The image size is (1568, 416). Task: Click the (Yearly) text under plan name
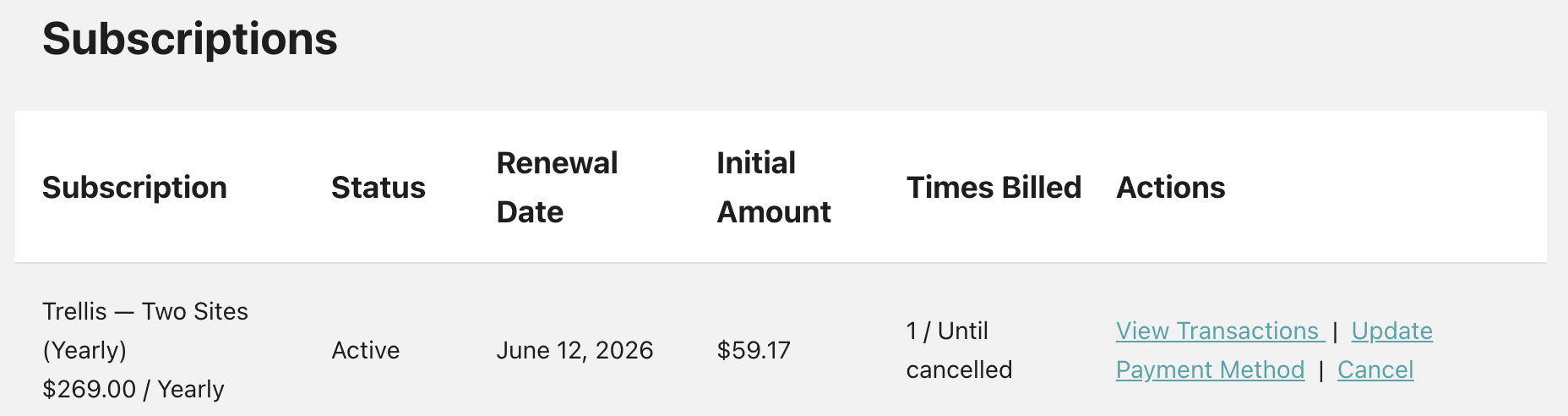pyautogui.click(x=84, y=350)
